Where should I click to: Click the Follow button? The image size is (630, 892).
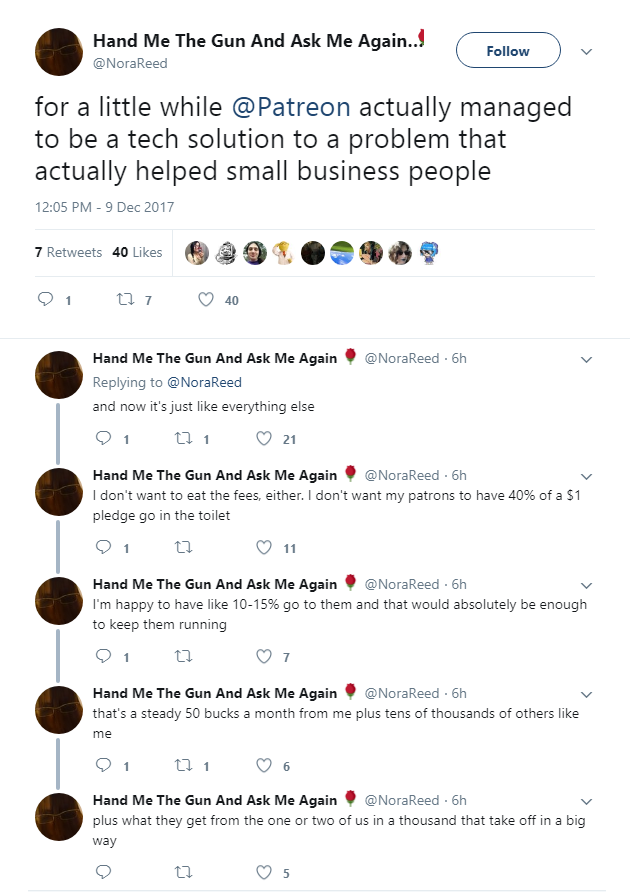coord(508,51)
